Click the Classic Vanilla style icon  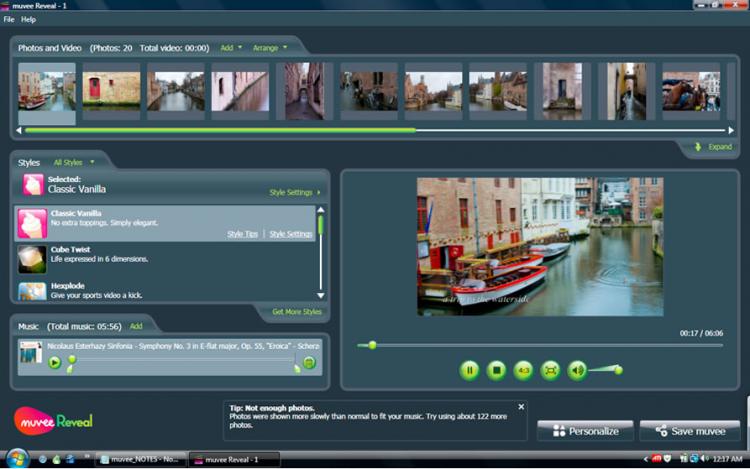coord(32,224)
